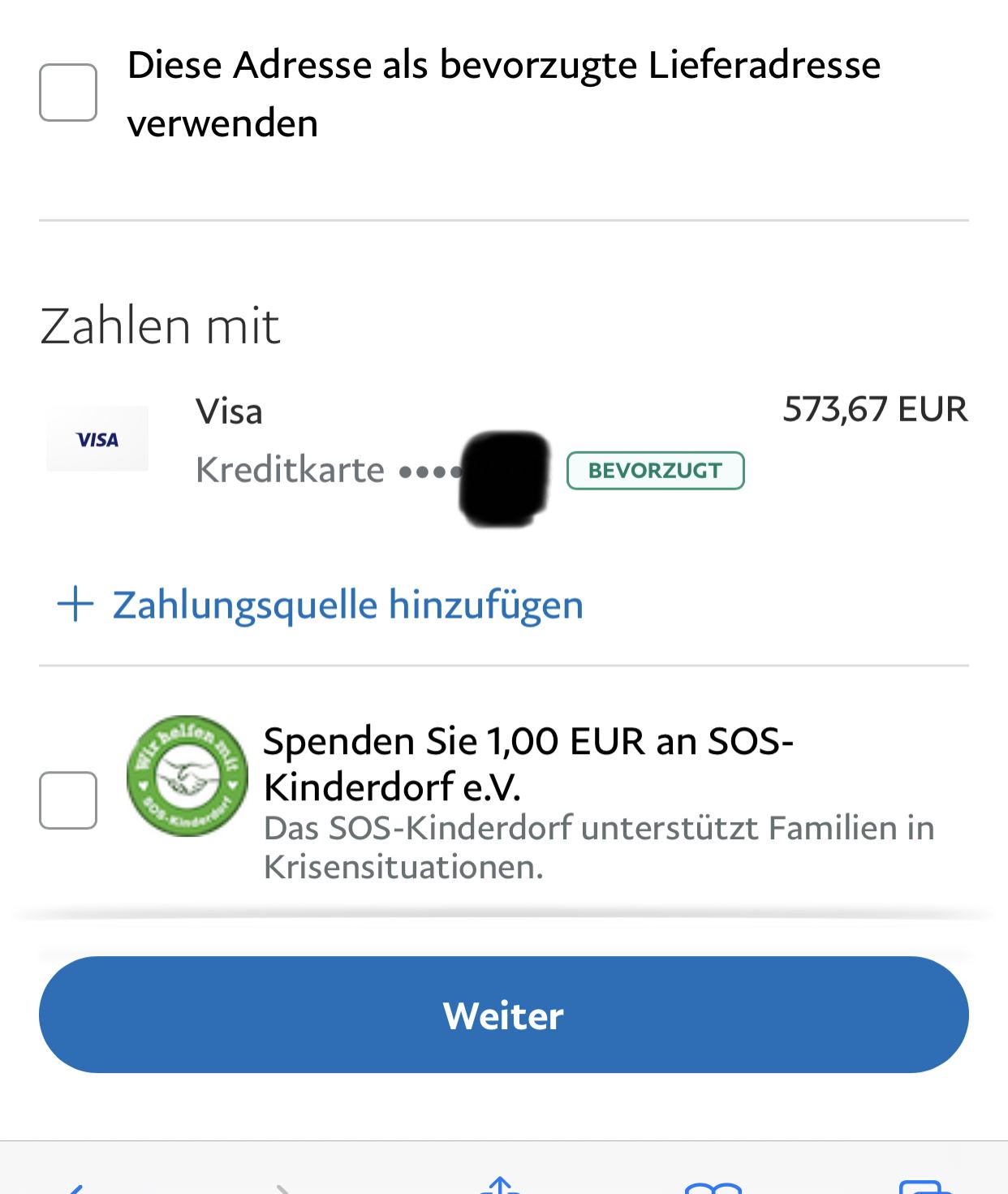Select the Visa payment method name
Screen dimensions: 1008x1194
(x=229, y=412)
